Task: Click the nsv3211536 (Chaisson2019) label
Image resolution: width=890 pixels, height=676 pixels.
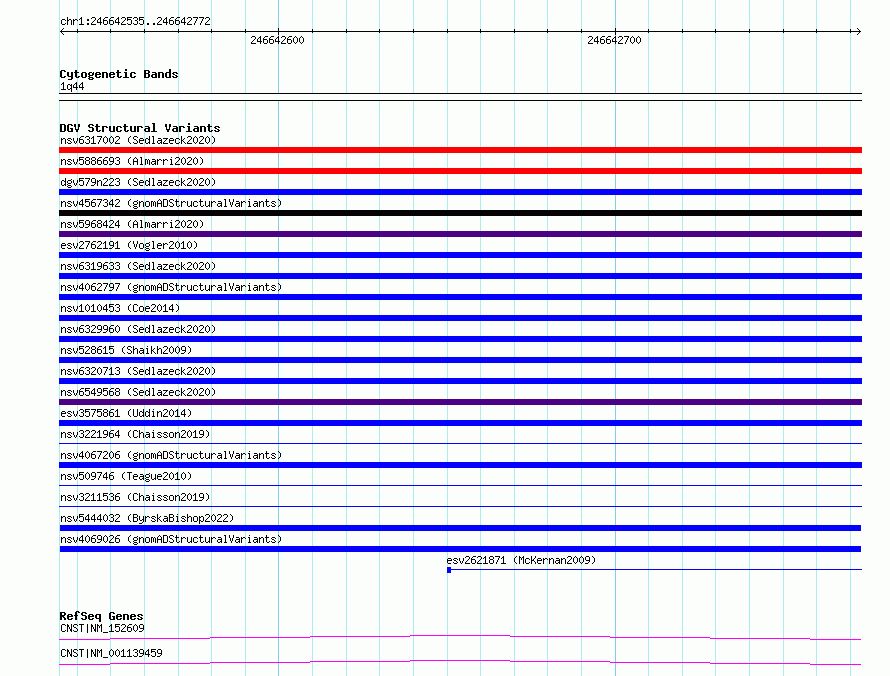Action: coord(135,497)
